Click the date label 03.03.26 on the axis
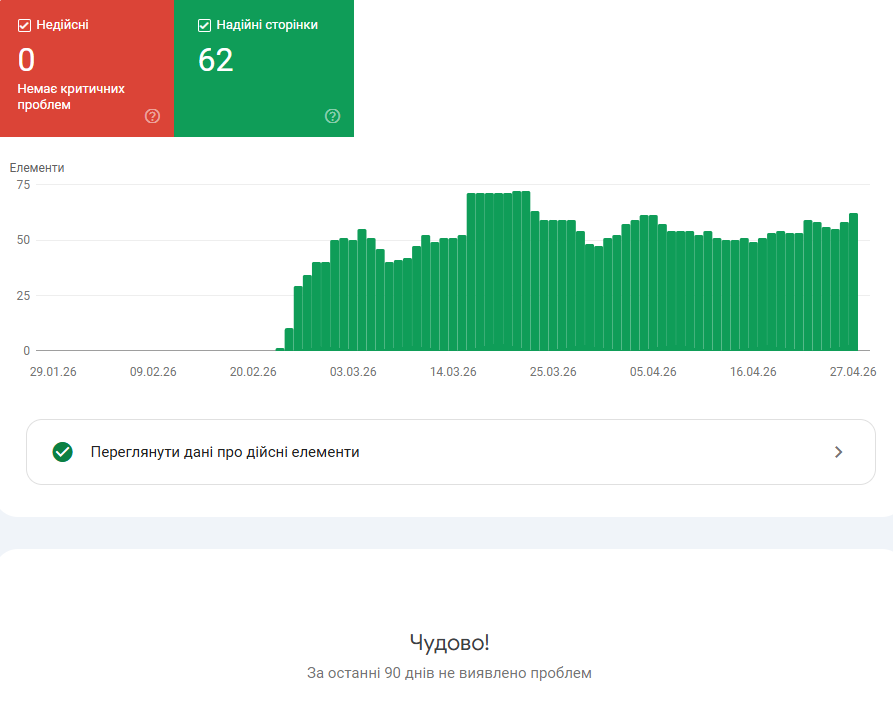The height and width of the screenshot is (705, 893). pyautogui.click(x=353, y=372)
